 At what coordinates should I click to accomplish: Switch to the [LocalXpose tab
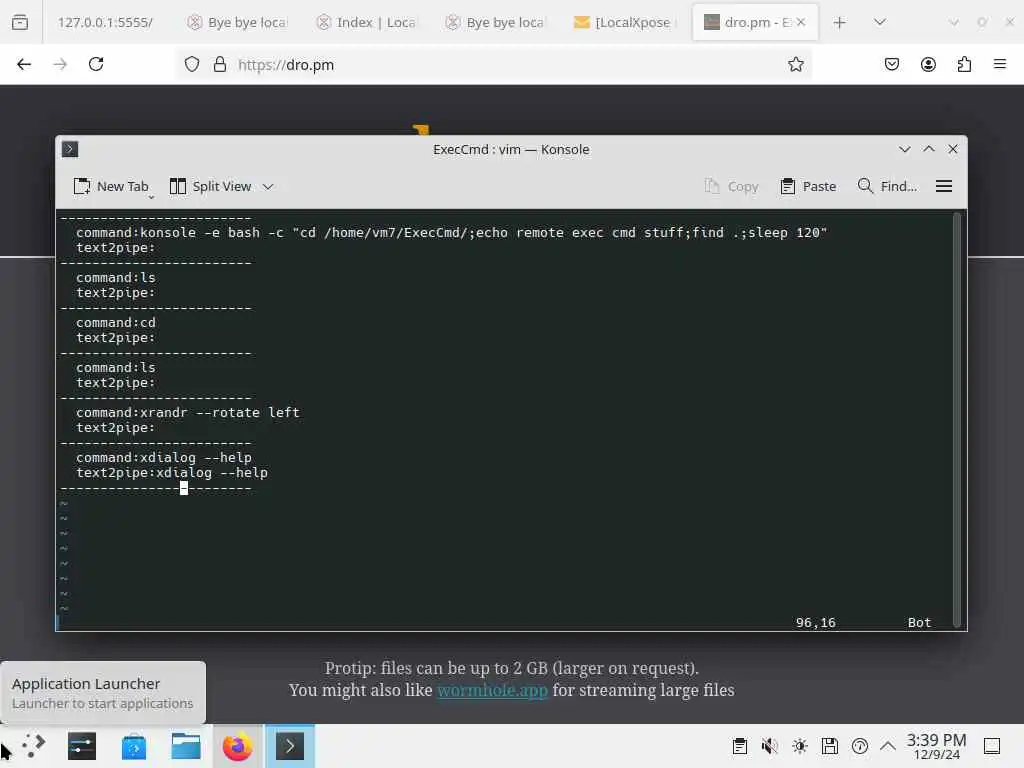click(x=626, y=22)
